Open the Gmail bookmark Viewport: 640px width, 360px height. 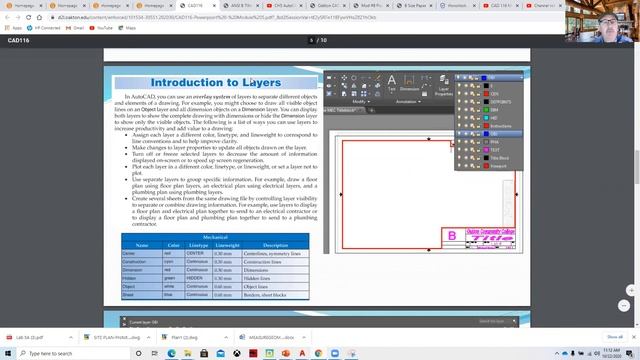coord(75,28)
